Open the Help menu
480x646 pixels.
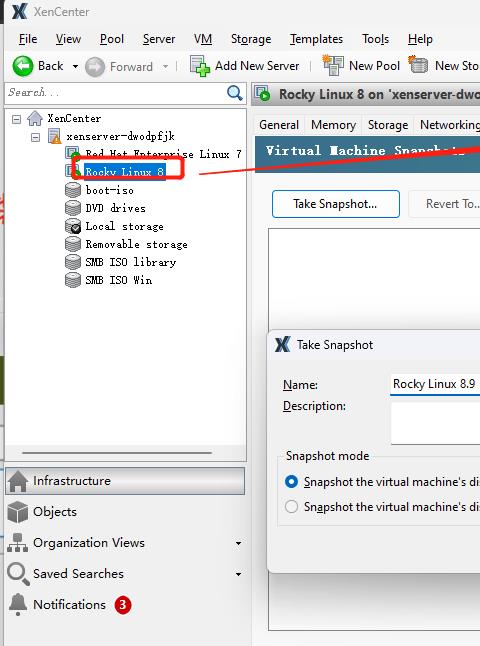pos(420,39)
